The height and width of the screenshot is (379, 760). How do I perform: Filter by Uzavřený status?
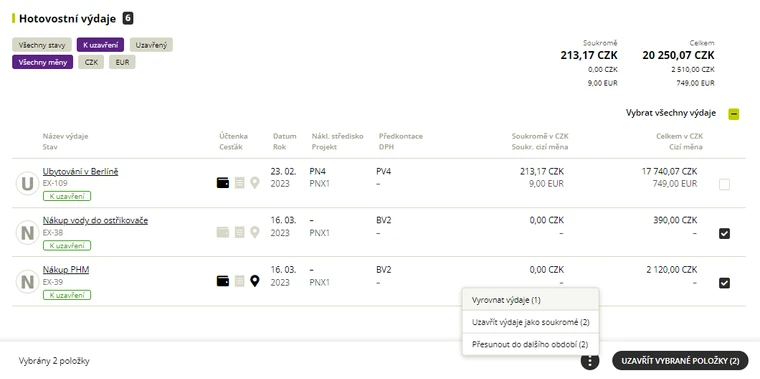click(x=151, y=45)
